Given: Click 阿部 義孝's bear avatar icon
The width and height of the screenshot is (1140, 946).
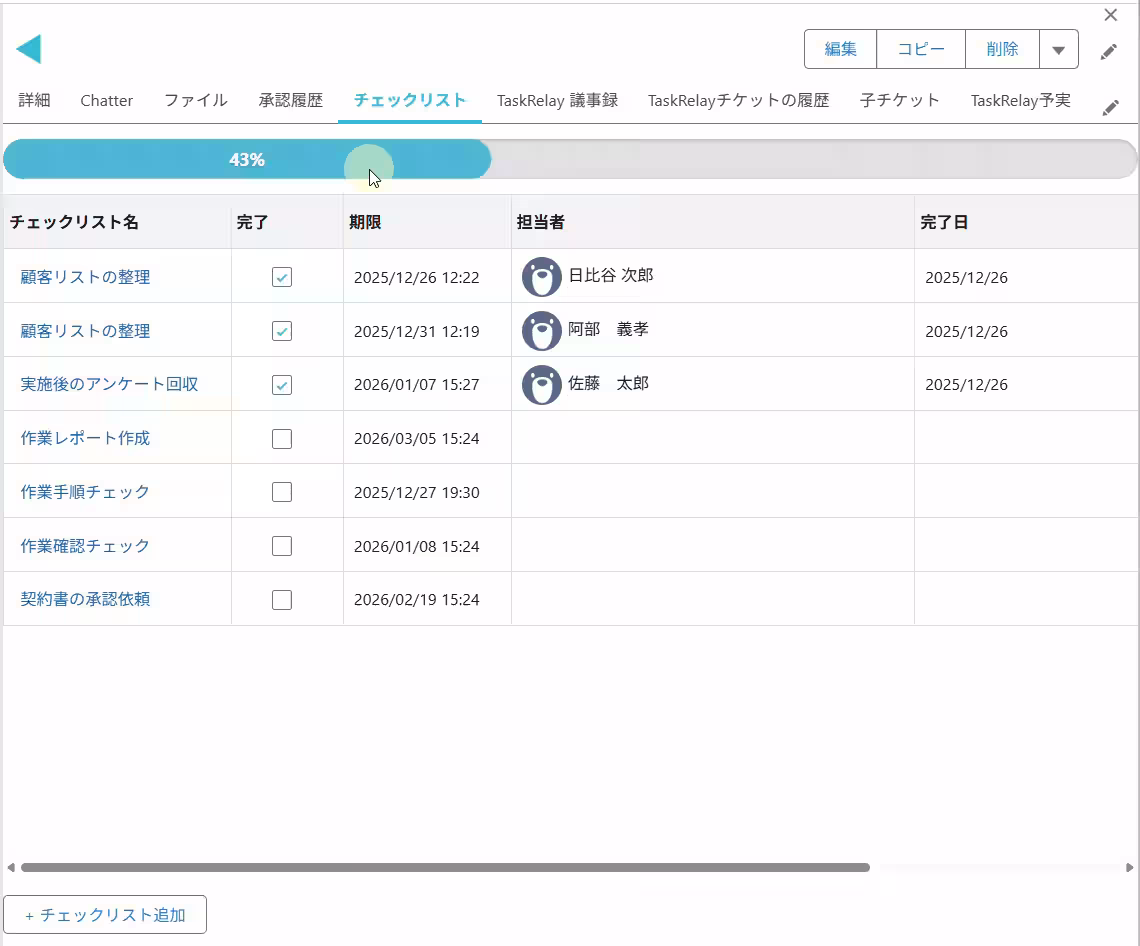Looking at the screenshot, I should coord(542,331).
